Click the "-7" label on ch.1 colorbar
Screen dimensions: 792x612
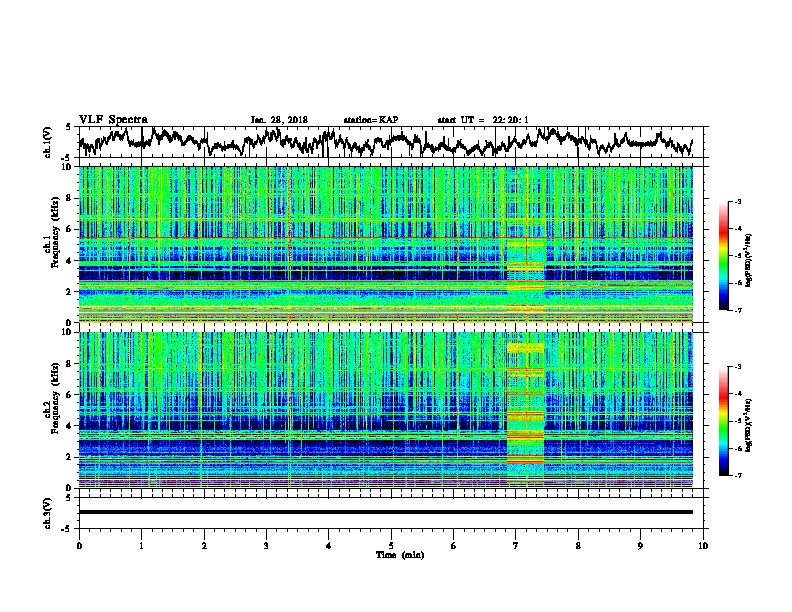[738, 310]
